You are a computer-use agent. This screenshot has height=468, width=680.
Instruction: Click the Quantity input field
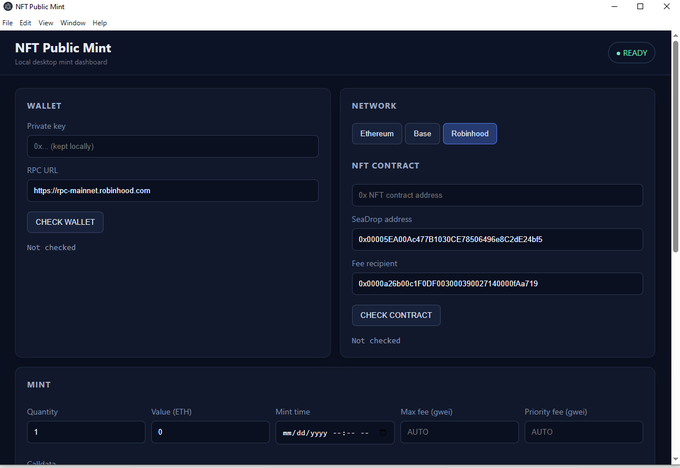coord(86,432)
